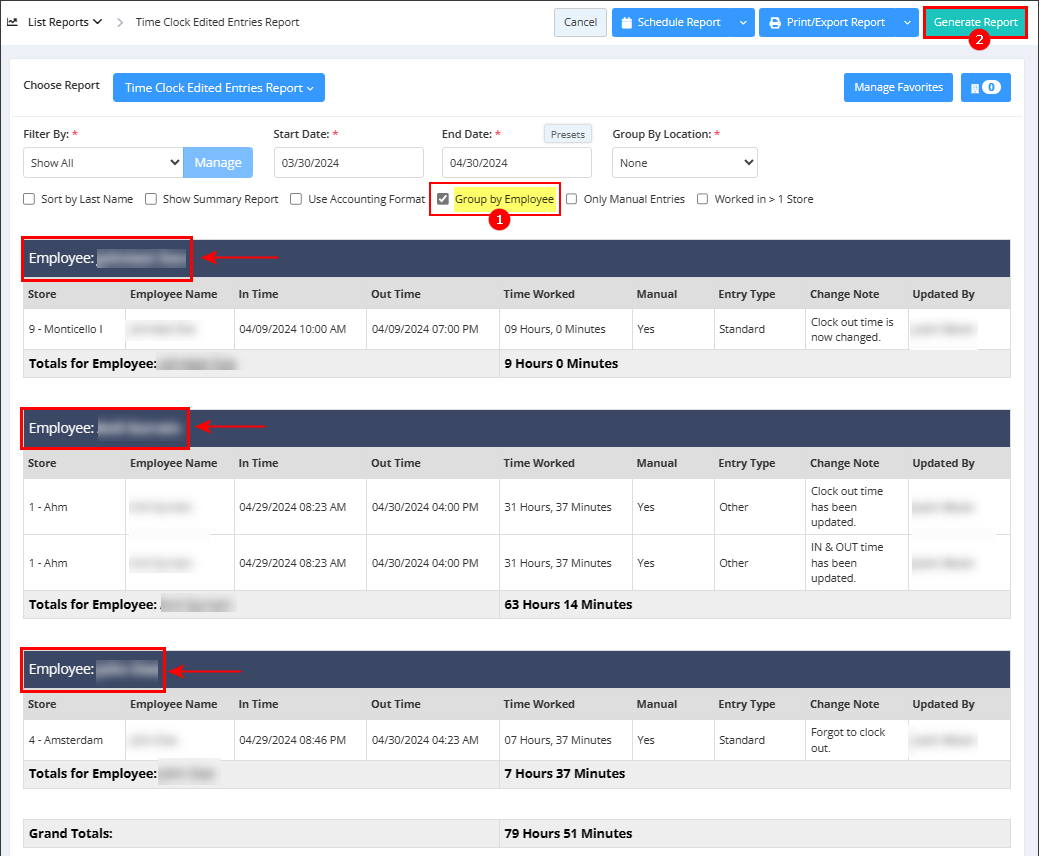Click the calendar icon on Schedule Report
Screen dimensions: 1044x856
click(x=626, y=22)
